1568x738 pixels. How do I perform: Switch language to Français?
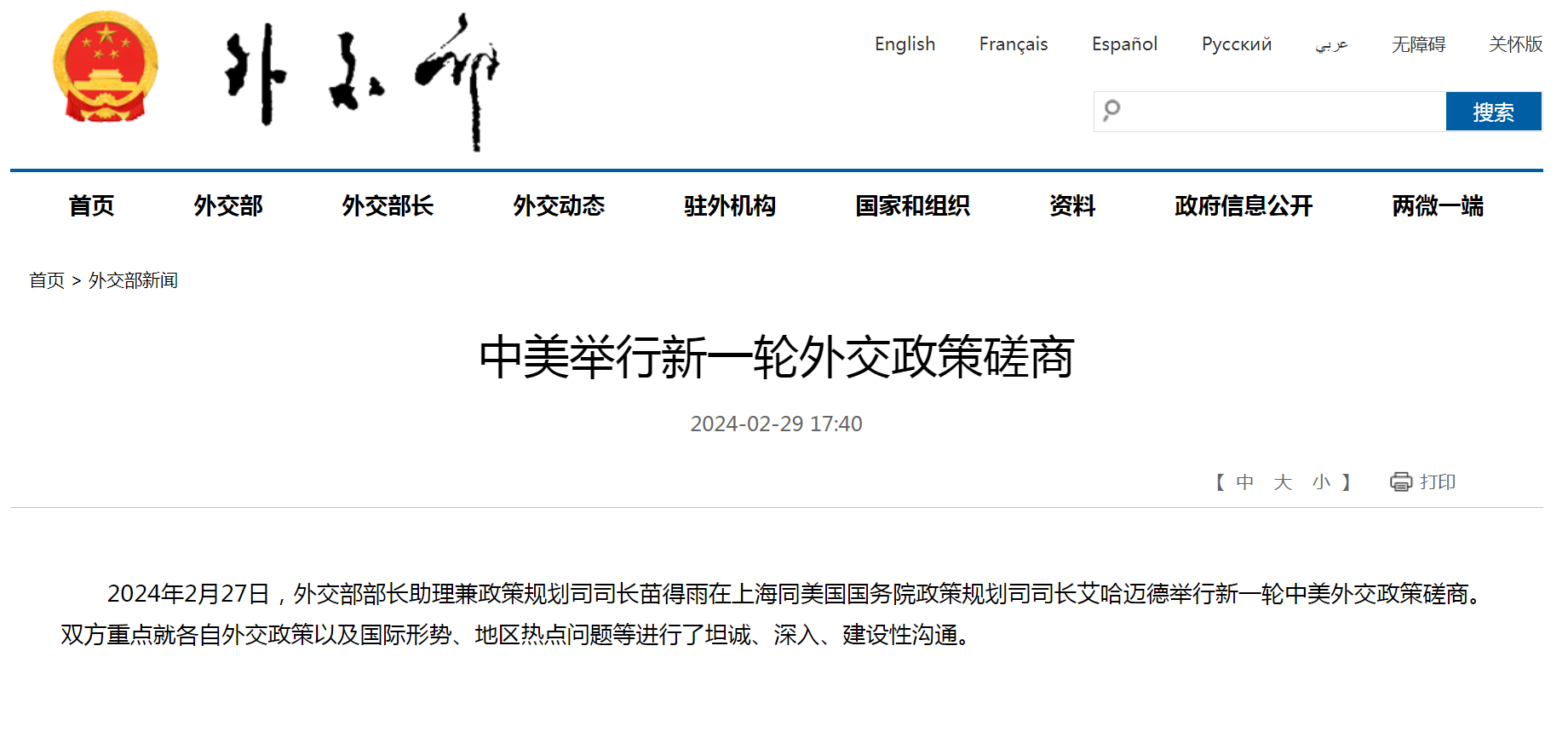point(1013,44)
